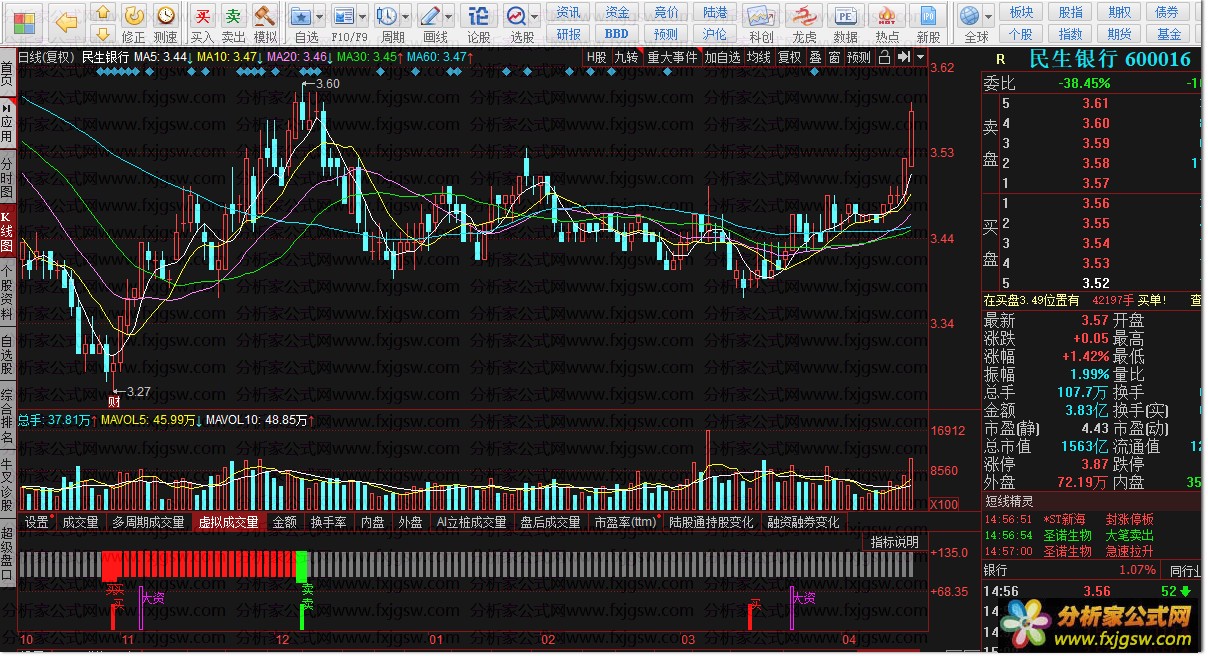
Task: Toggle the 九转 indicator
Action: click(627, 57)
